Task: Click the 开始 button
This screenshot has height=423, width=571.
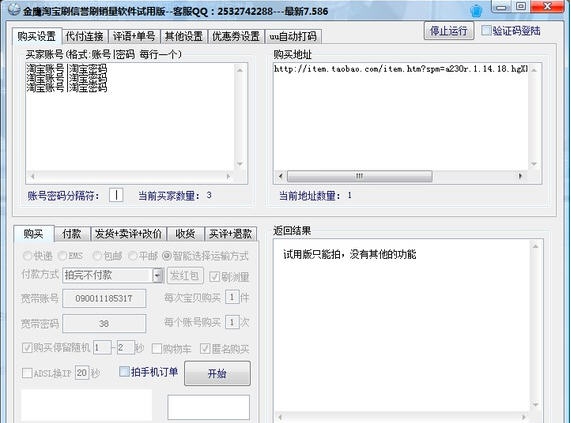Action: (x=217, y=373)
